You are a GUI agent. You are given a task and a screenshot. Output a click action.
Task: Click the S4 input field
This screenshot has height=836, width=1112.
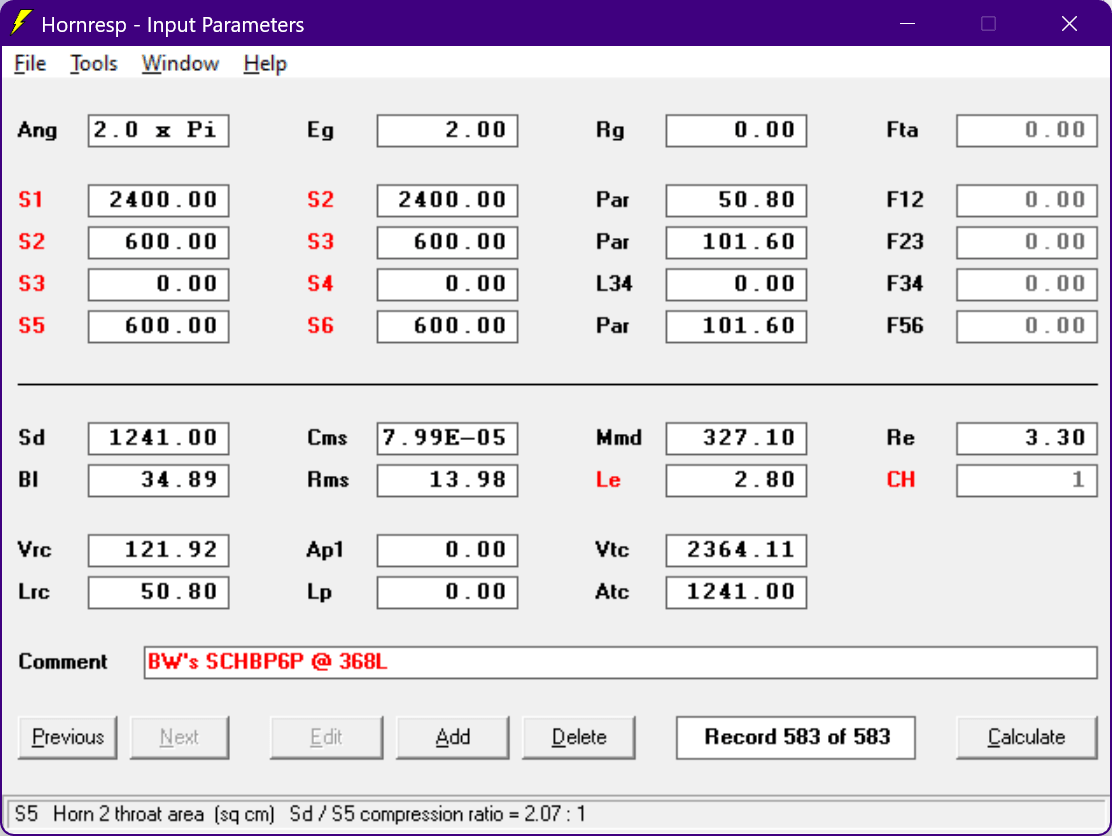tap(447, 284)
